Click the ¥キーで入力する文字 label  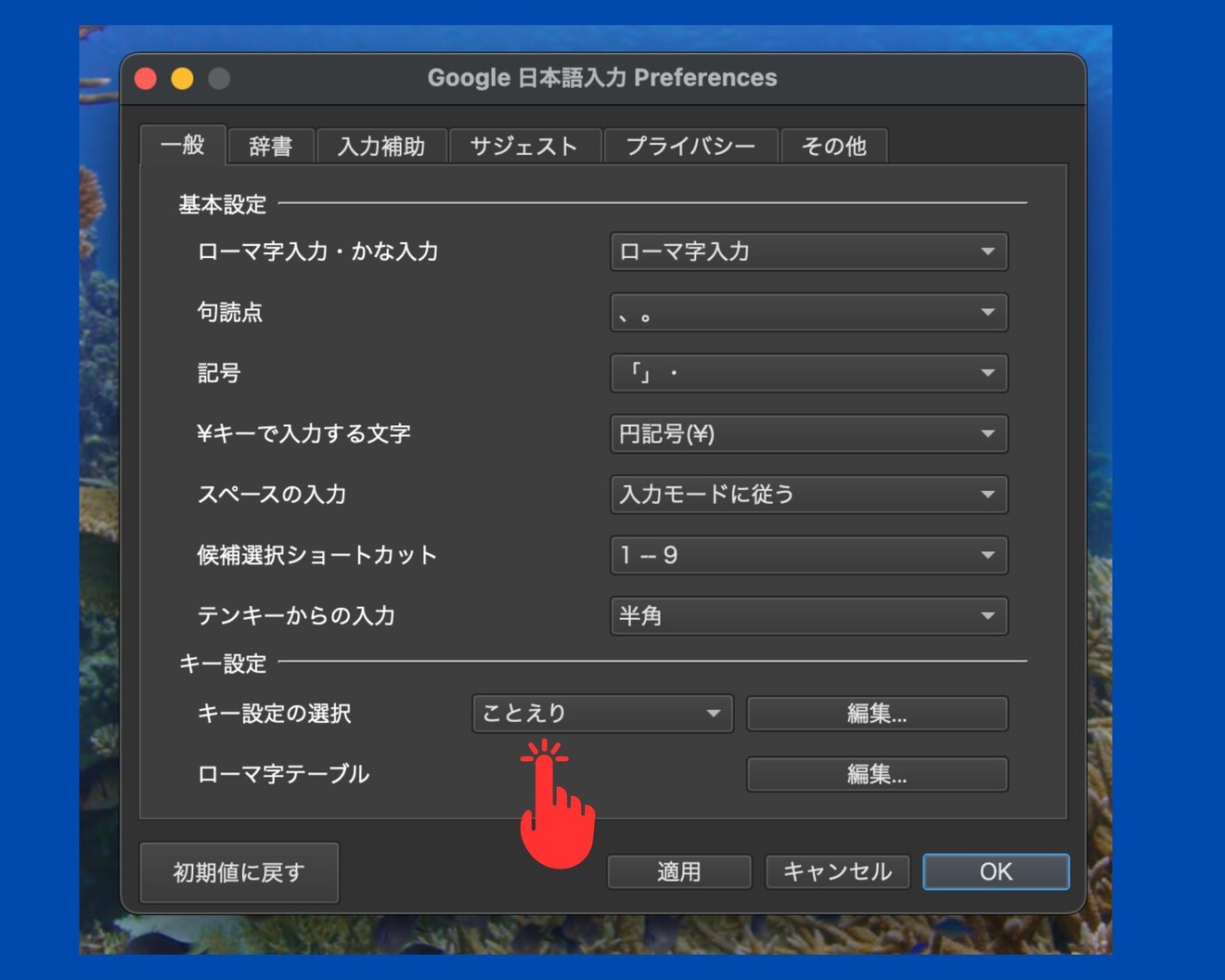point(303,433)
